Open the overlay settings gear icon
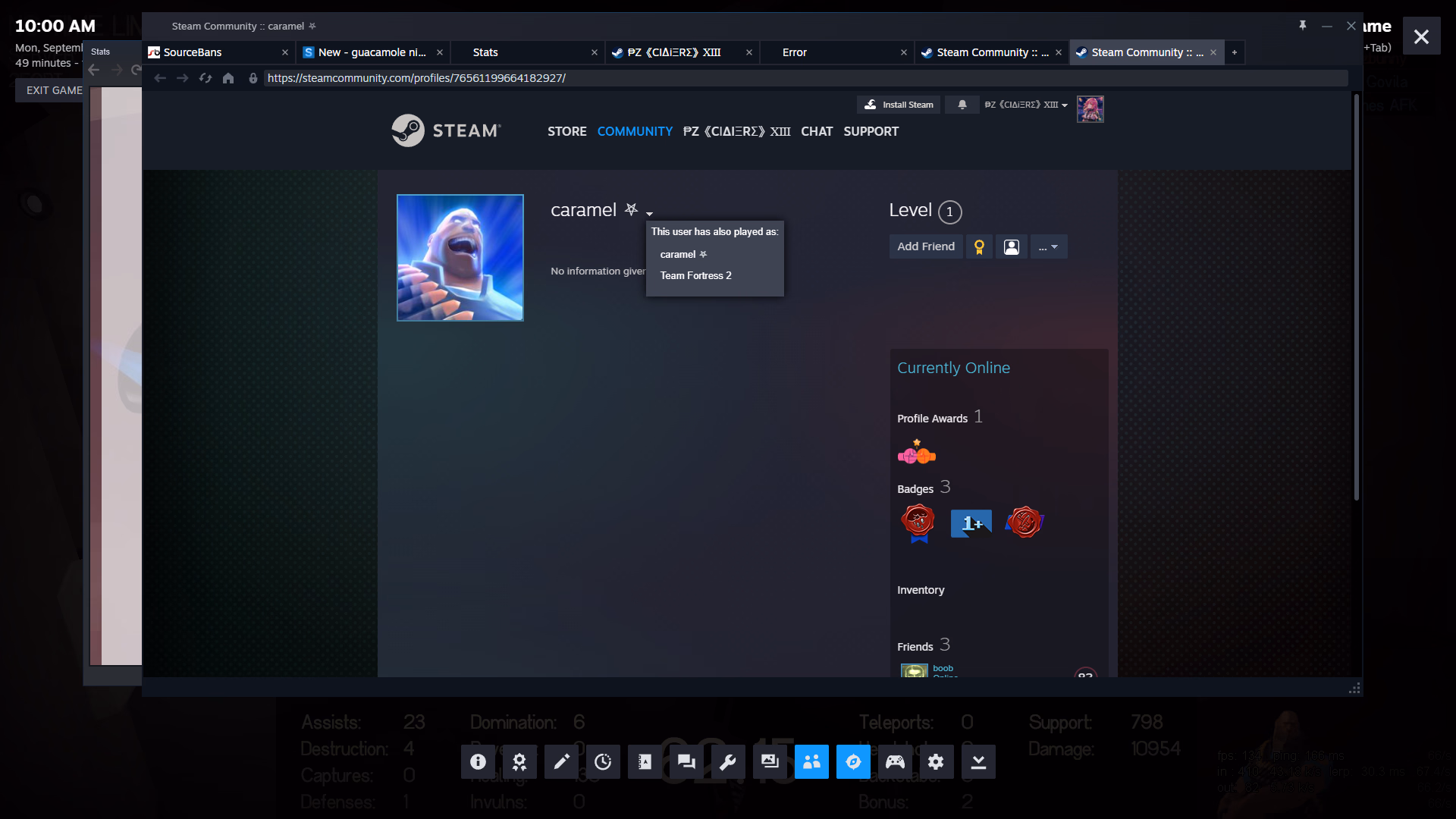Viewport: 1456px width, 819px height. coord(937,761)
